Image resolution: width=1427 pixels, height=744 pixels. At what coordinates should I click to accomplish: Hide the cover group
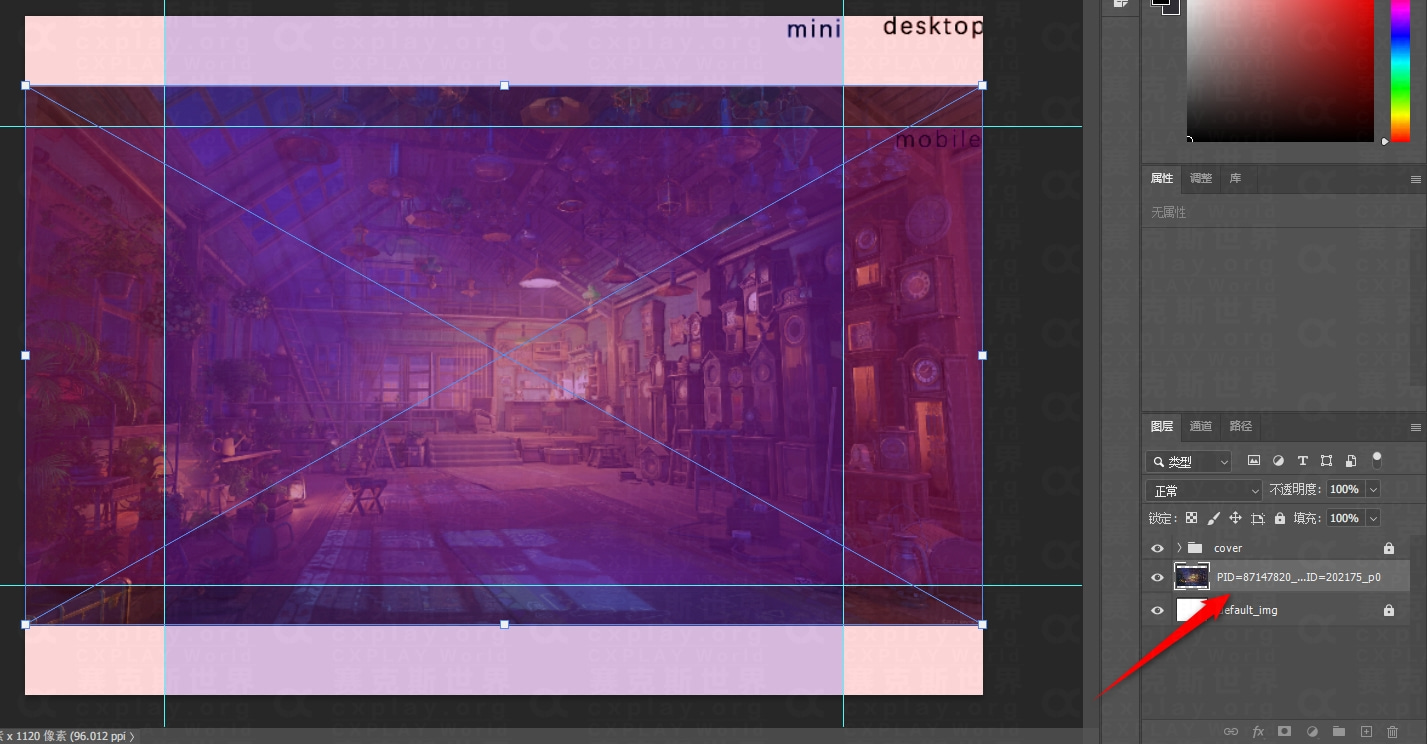(x=1158, y=548)
